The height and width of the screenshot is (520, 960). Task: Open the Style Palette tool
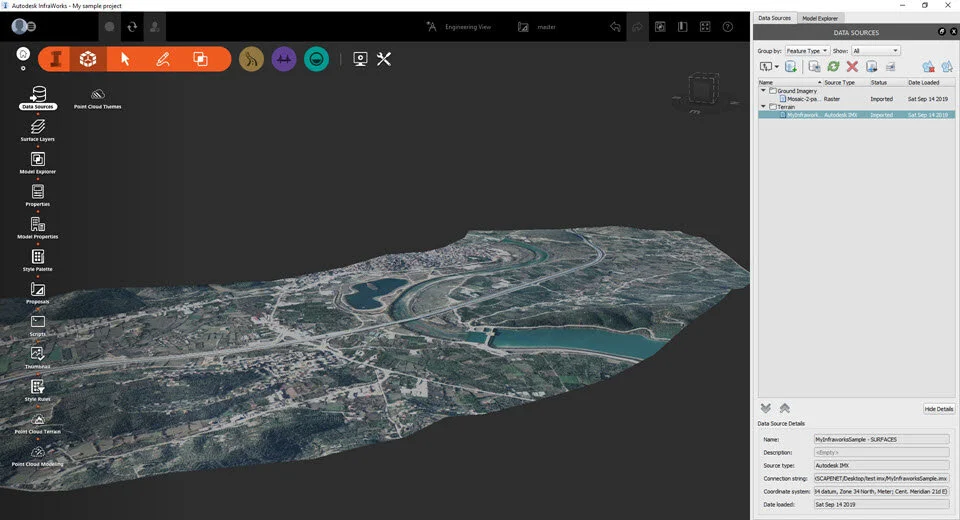(37, 260)
